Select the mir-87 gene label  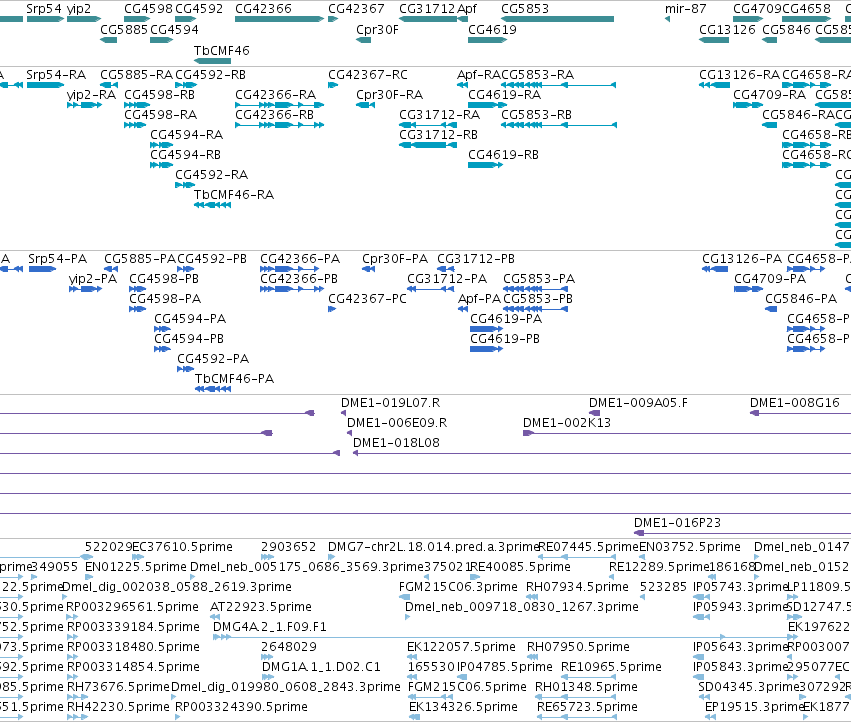(x=685, y=9)
